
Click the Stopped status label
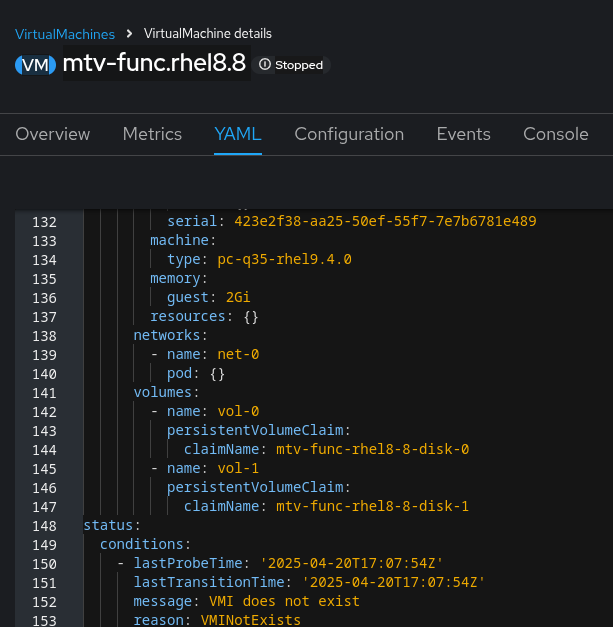[x=299, y=65]
